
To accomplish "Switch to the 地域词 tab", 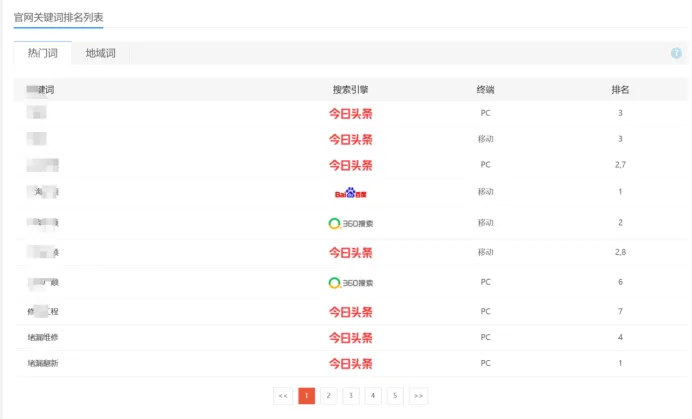I will click(101, 53).
